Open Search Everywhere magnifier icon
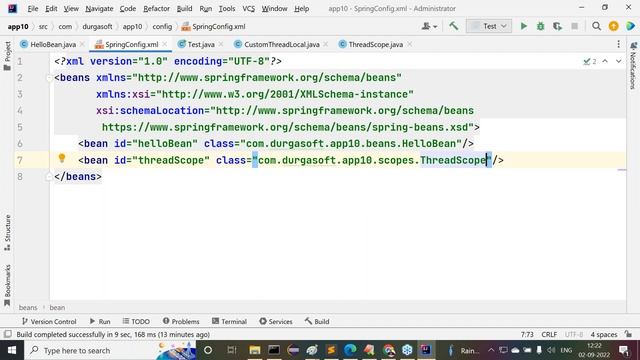640x360 pixels. [x=596, y=26]
